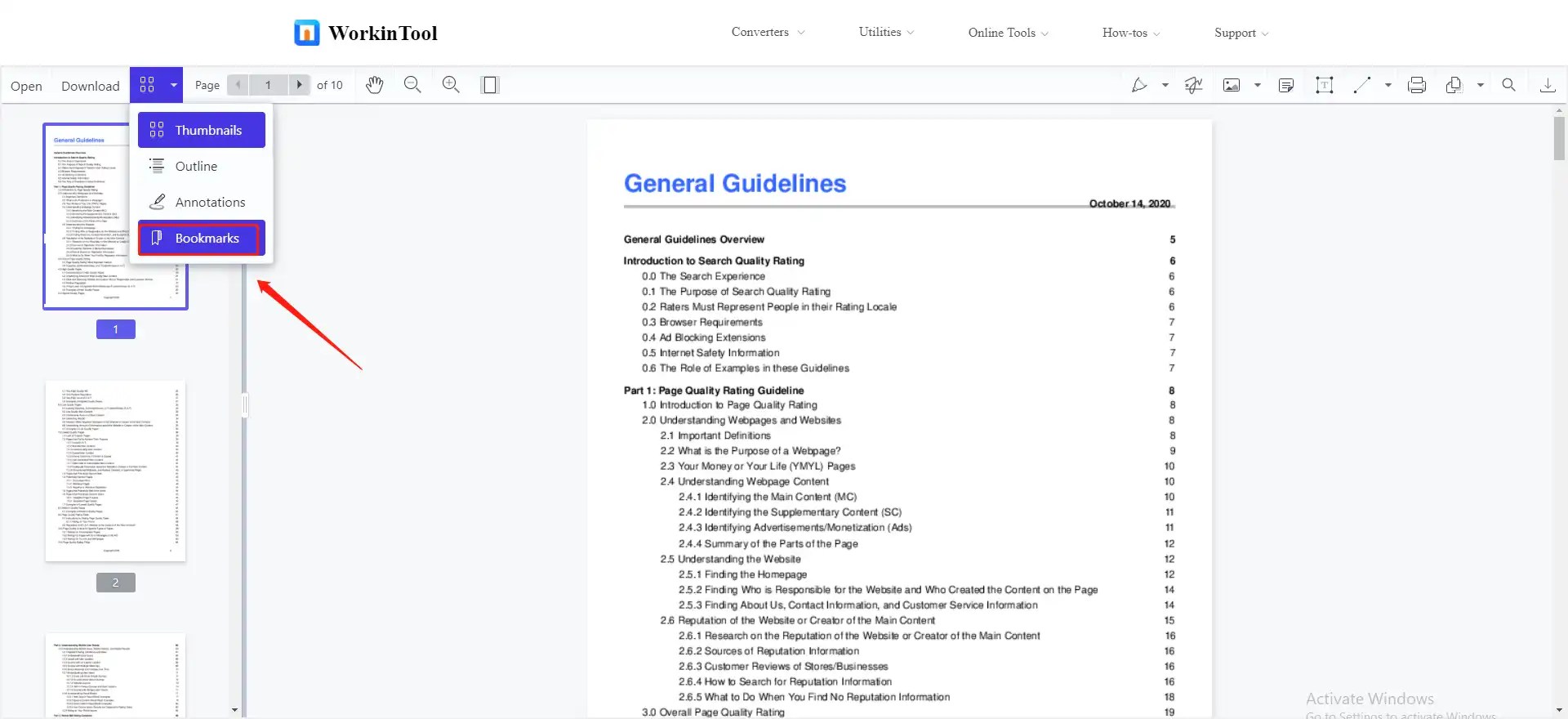Open the Online Tools dropdown menu
Image resolution: width=1568 pixels, height=719 pixels.
(1009, 33)
